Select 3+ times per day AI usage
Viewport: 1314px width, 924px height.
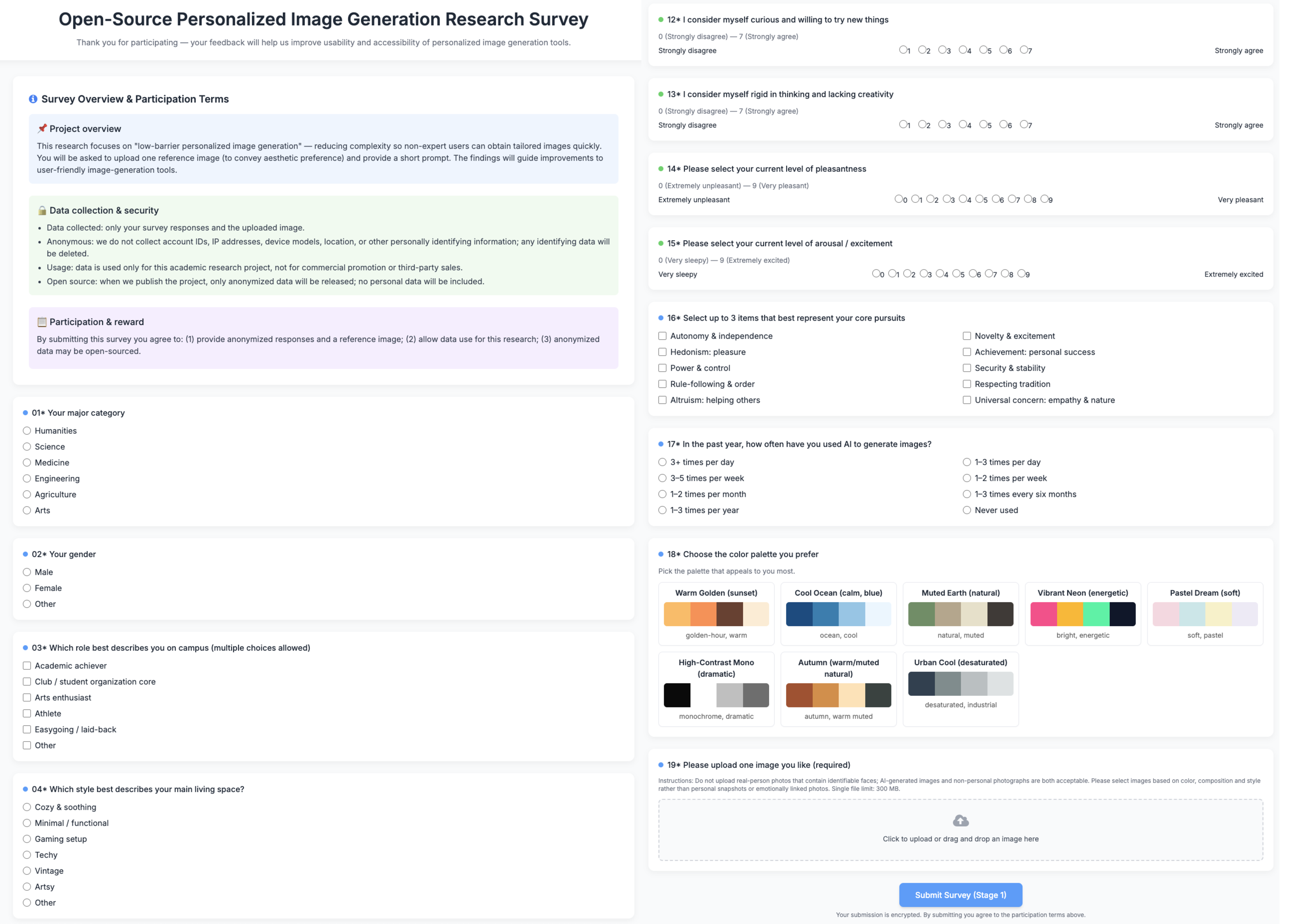(662, 462)
